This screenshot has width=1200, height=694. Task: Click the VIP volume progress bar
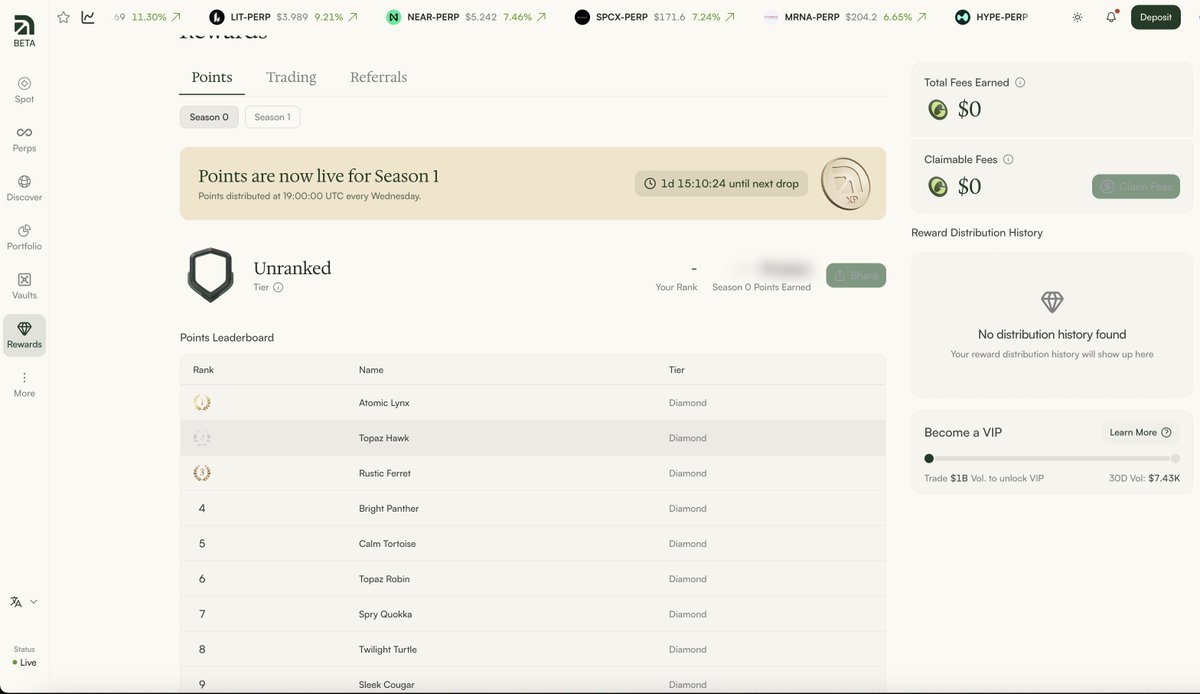1052,458
